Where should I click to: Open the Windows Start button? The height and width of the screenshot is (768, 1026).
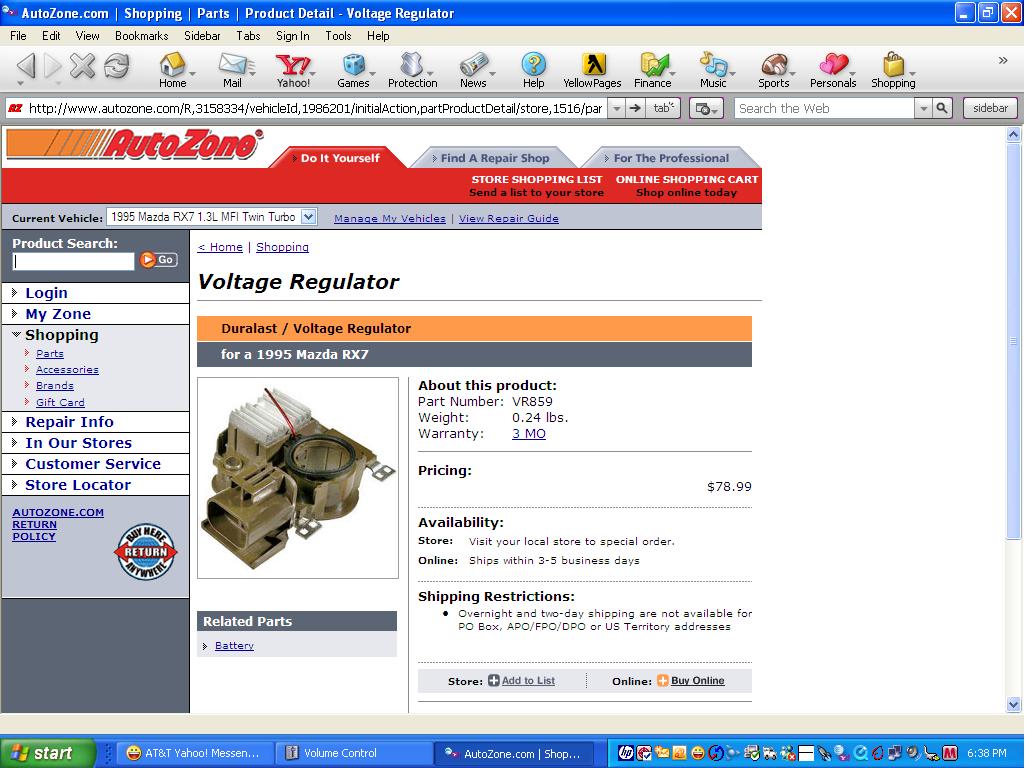tap(47, 753)
